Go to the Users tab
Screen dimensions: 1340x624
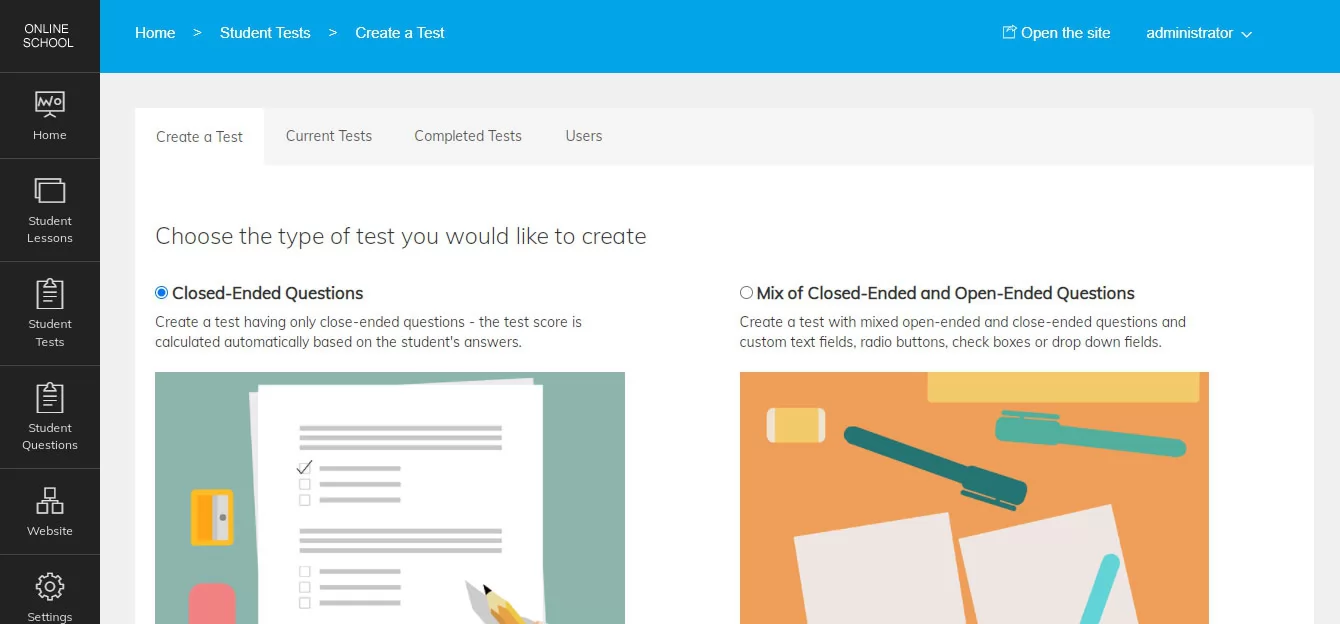[x=583, y=136]
